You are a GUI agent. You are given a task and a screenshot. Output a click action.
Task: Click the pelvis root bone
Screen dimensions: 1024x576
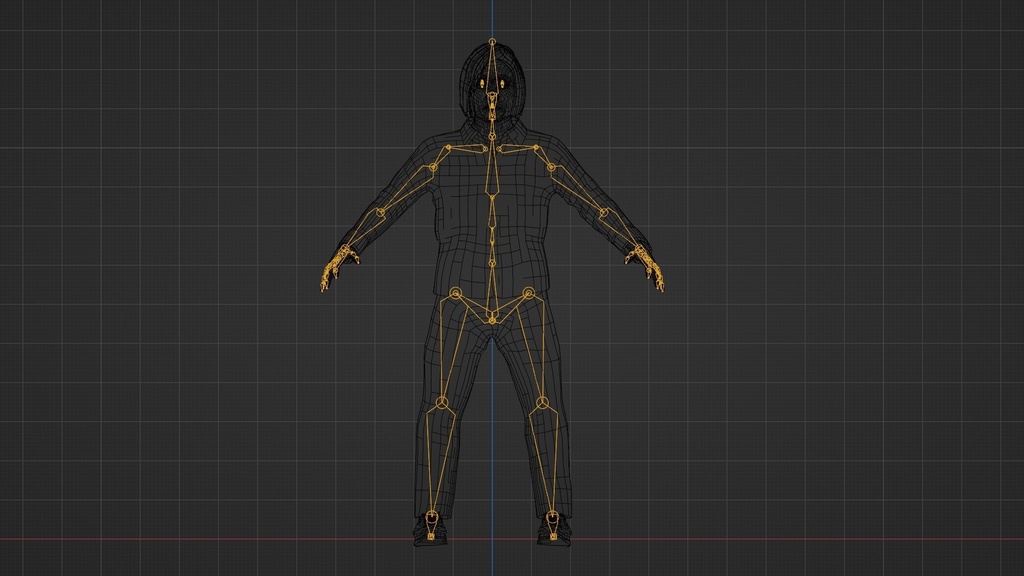[x=491, y=320]
